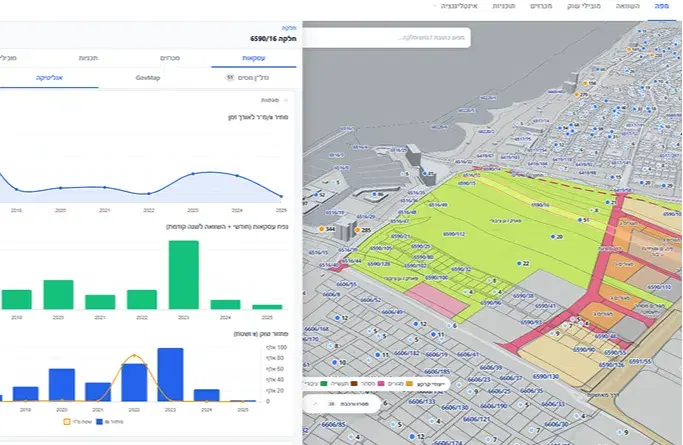Click the 2020 green transactions bar
This screenshot has width=683, height=445.
click(58, 294)
